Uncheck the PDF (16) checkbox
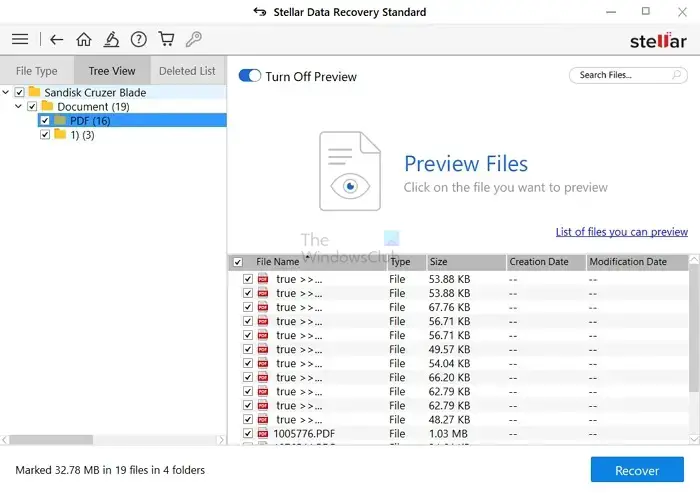 [45, 120]
